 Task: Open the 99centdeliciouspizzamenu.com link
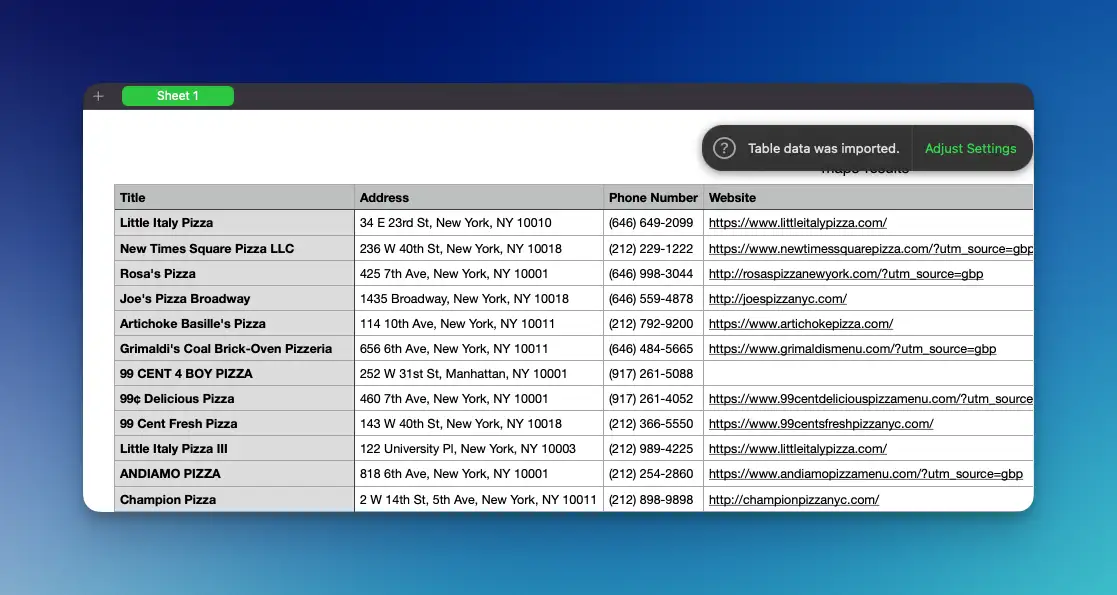click(871, 399)
